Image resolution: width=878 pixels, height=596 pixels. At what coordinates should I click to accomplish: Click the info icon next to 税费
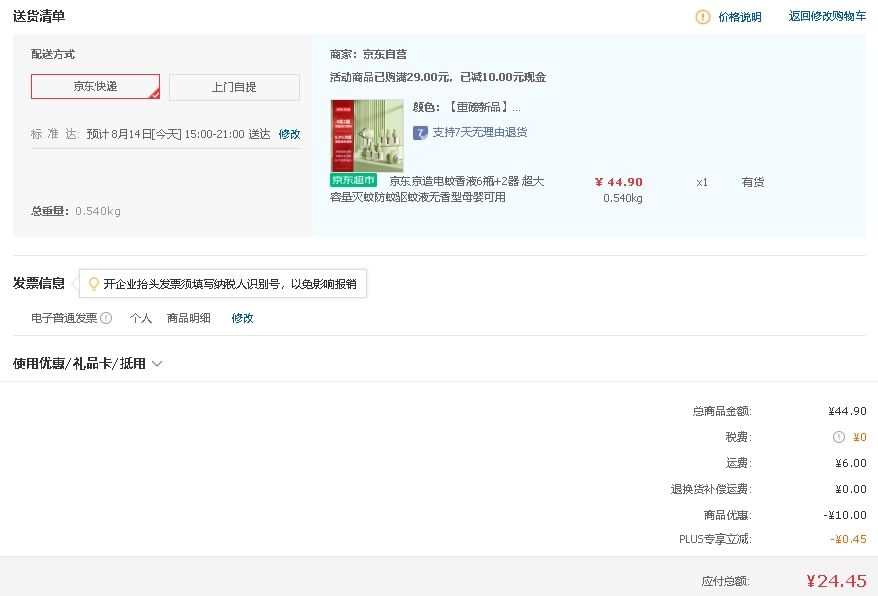point(839,437)
